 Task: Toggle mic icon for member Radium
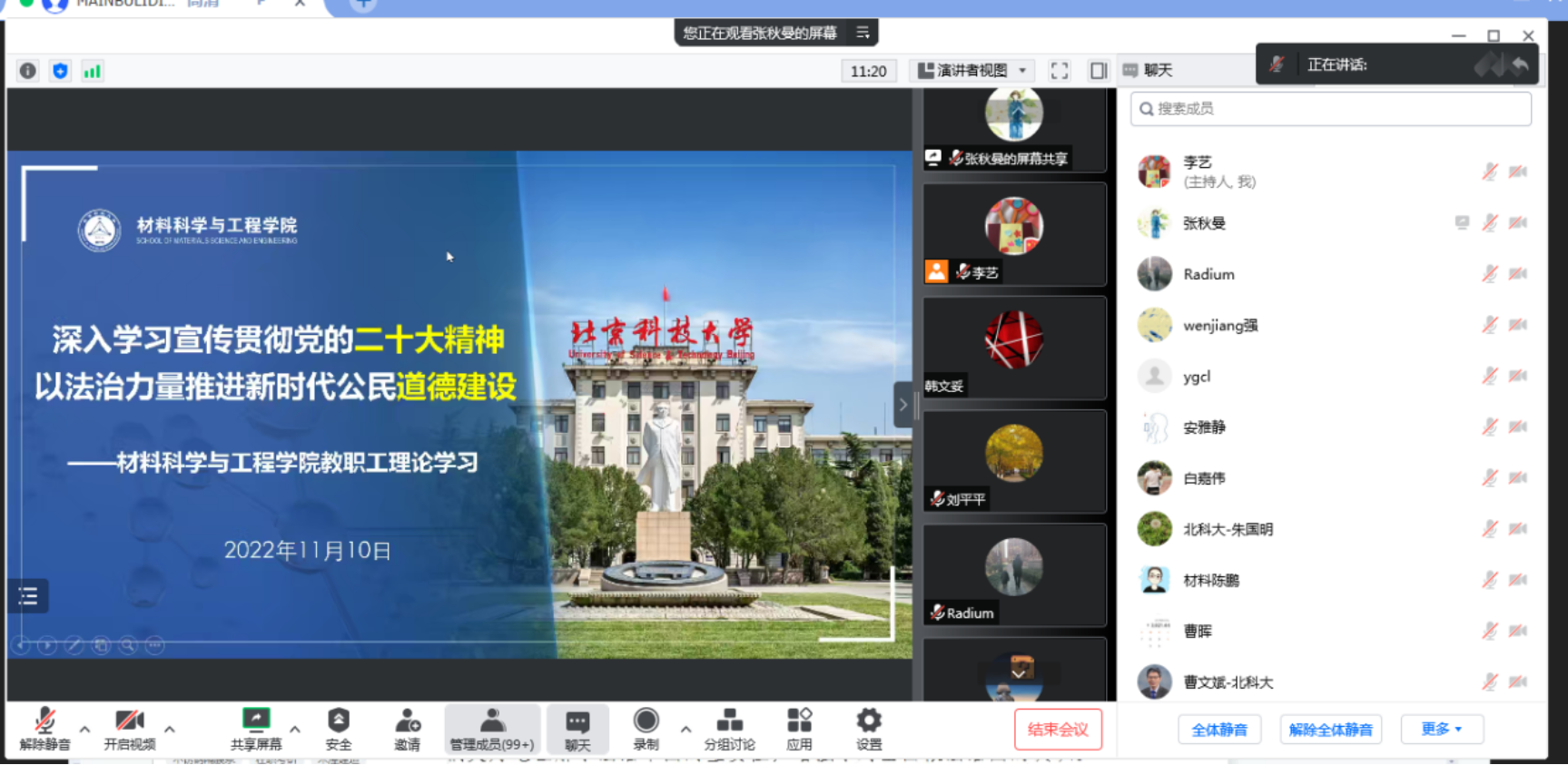(x=1490, y=273)
